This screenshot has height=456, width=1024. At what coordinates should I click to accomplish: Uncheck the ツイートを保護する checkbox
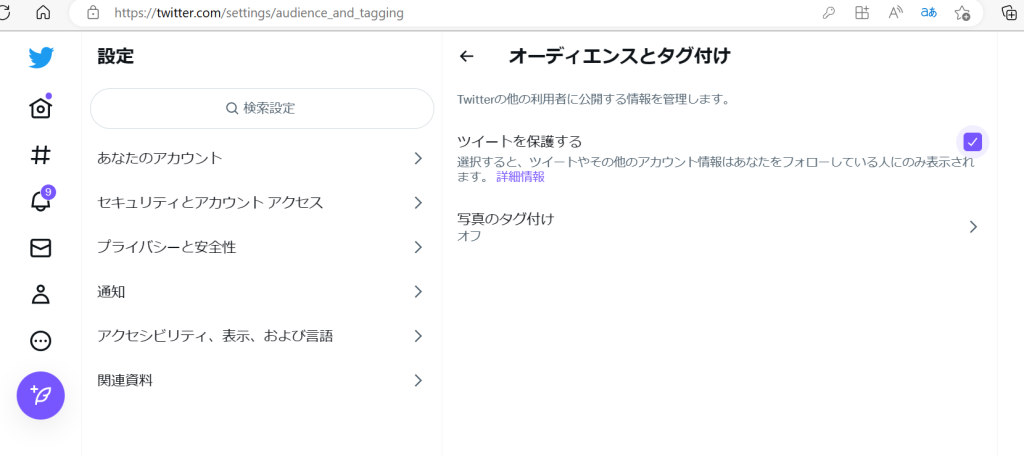tap(973, 141)
